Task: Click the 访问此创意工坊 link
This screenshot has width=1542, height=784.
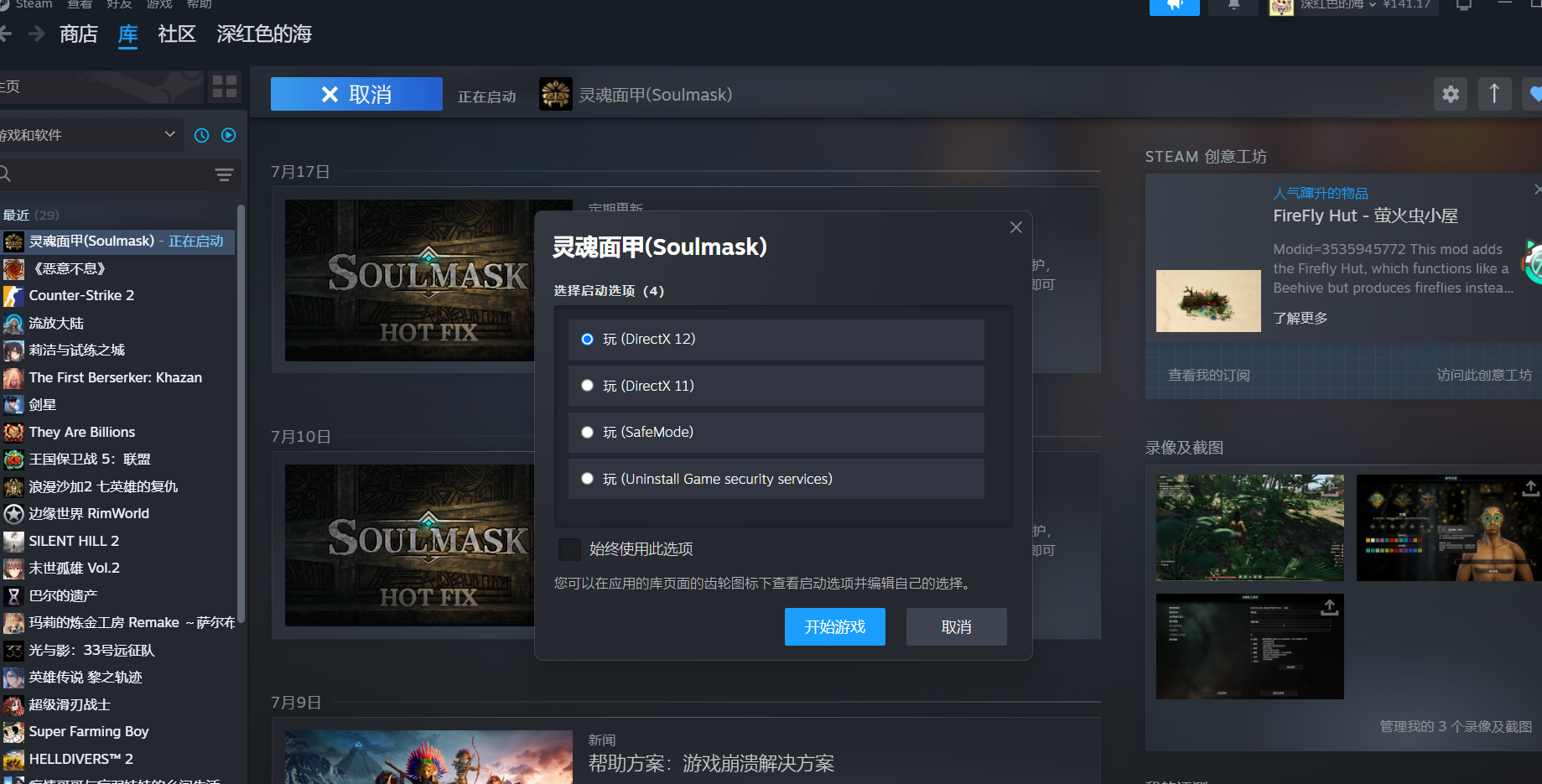Action: pos(1484,376)
